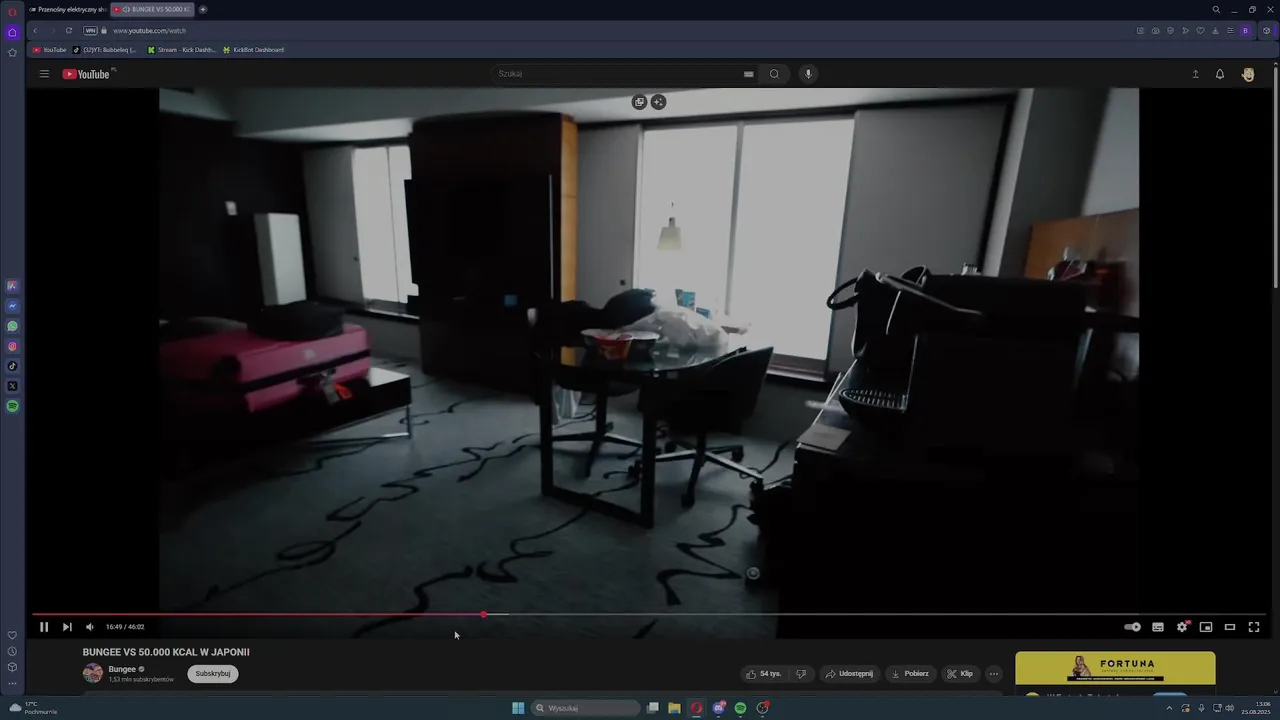This screenshot has height=720, width=1280.
Task: Click the www.youtube.com/watch address bar
Action: [x=149, y=31]
